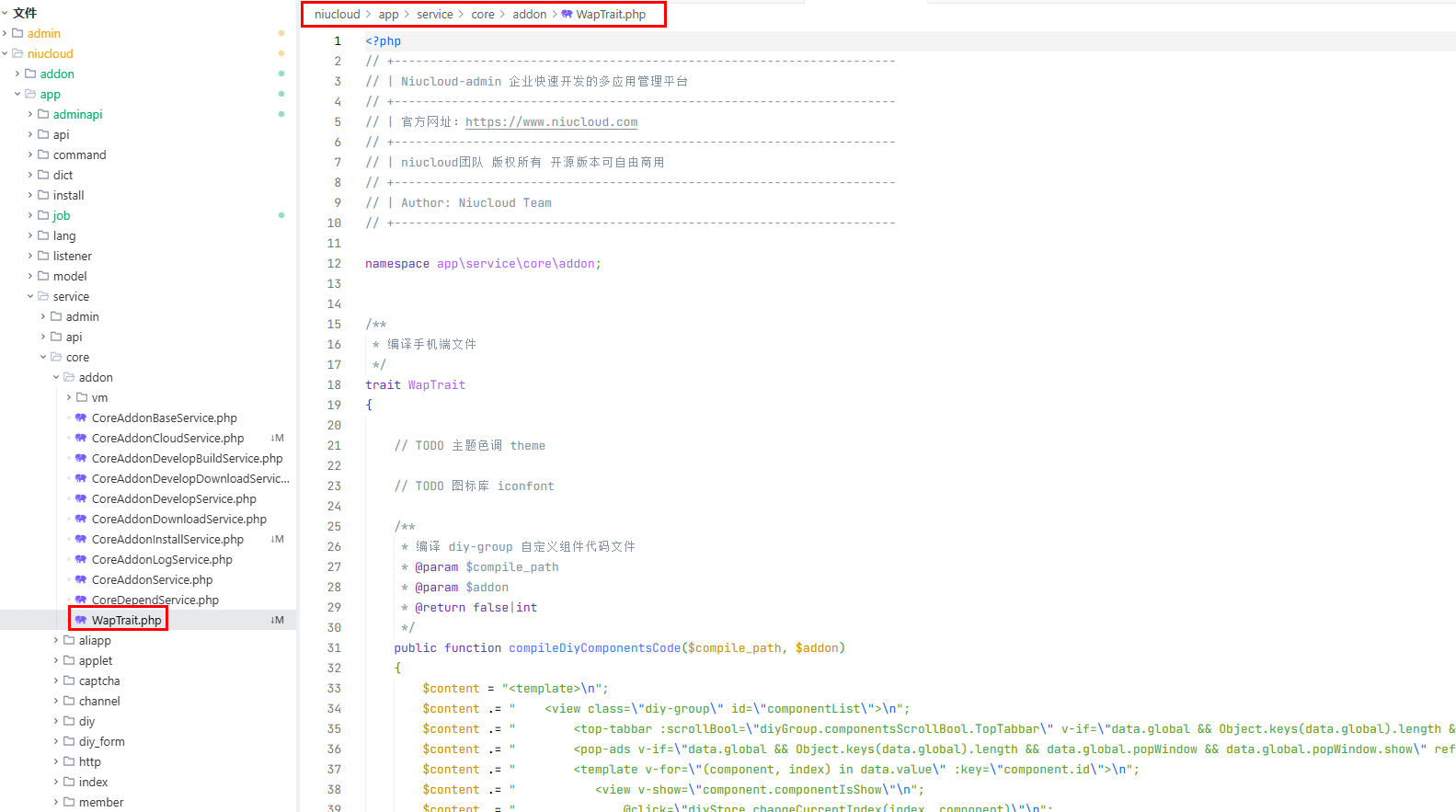Click folder icon of adminapi directory
Screen dimensions: 1456x812
click(x=43, y=115)
